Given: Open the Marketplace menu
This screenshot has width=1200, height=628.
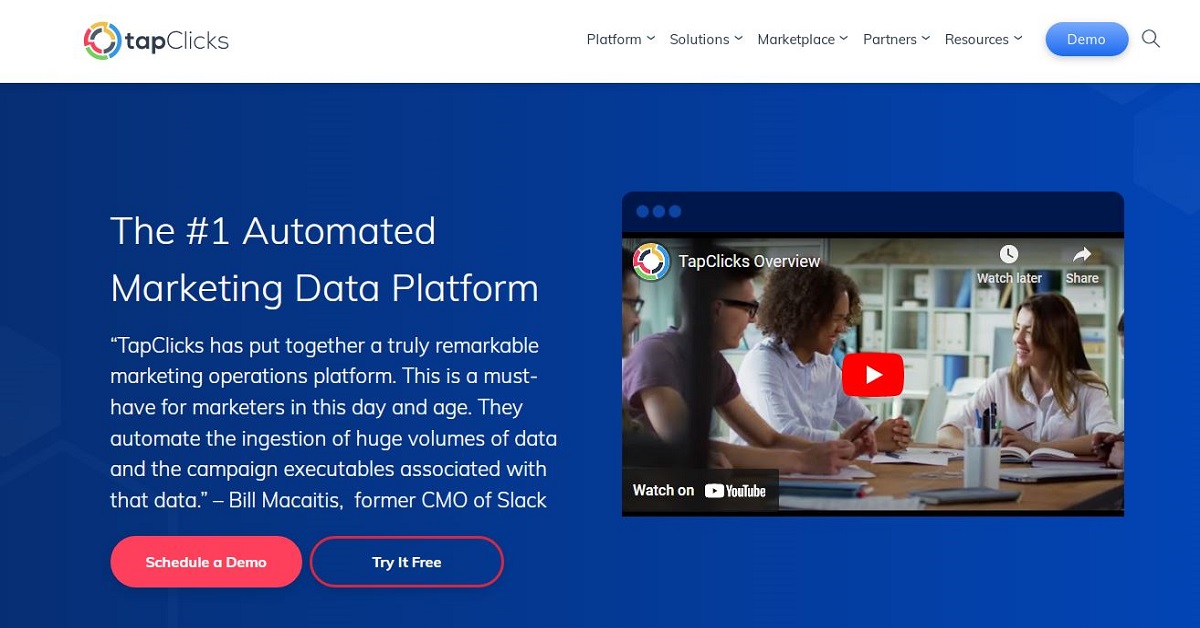Looking at the screenshot, I should pos(796,40).
